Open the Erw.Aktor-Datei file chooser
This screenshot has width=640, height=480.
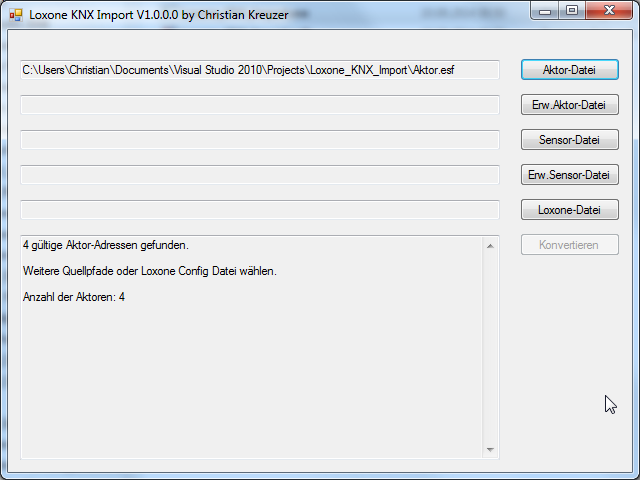569,105
